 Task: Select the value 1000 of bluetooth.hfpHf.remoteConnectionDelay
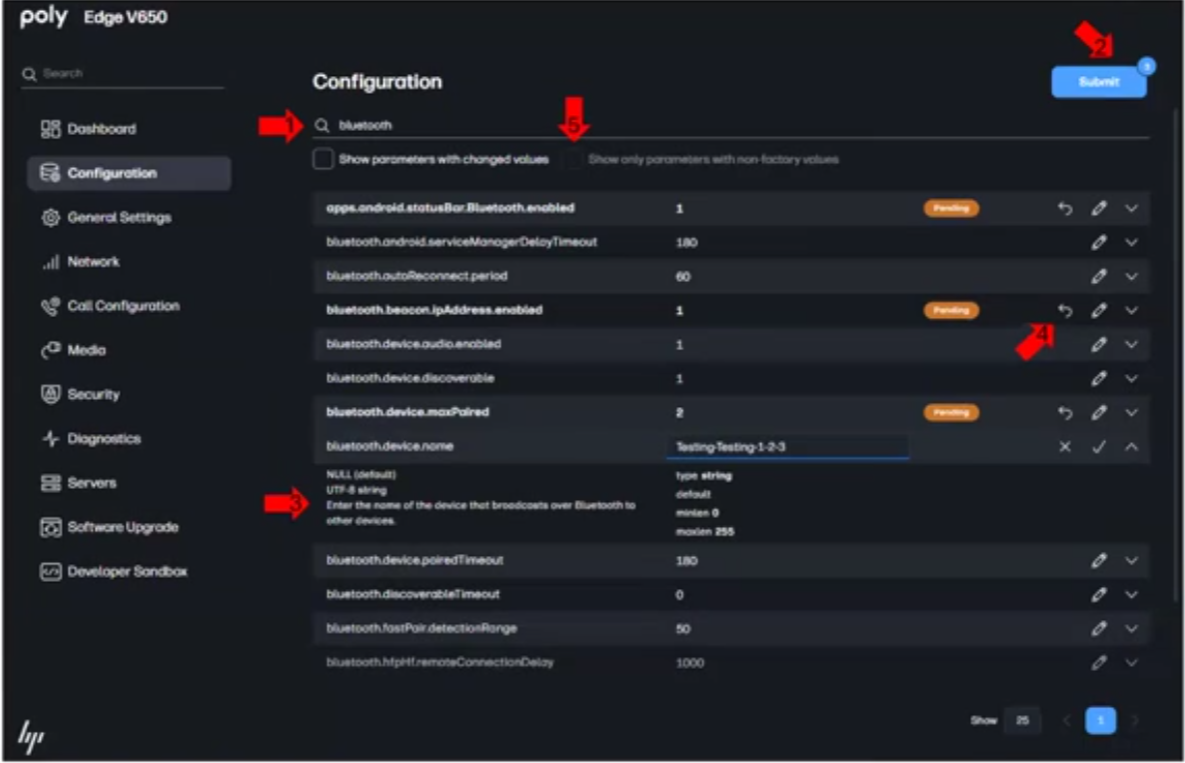click(689, 663)
